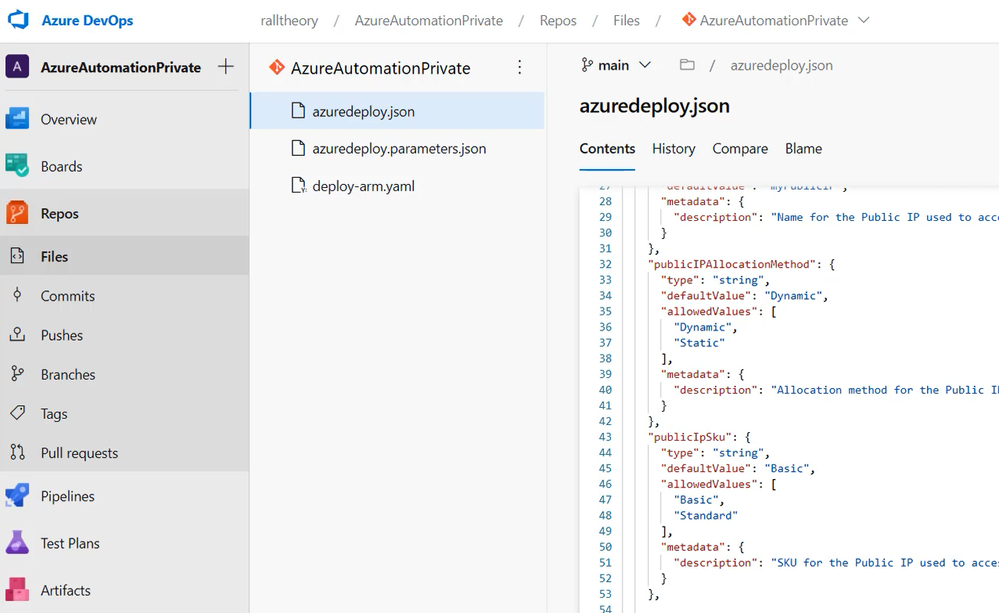The height and width of the screenshot is (613, 999).
Task: Open Branches in the Repos menu
Action: (68, 375)
